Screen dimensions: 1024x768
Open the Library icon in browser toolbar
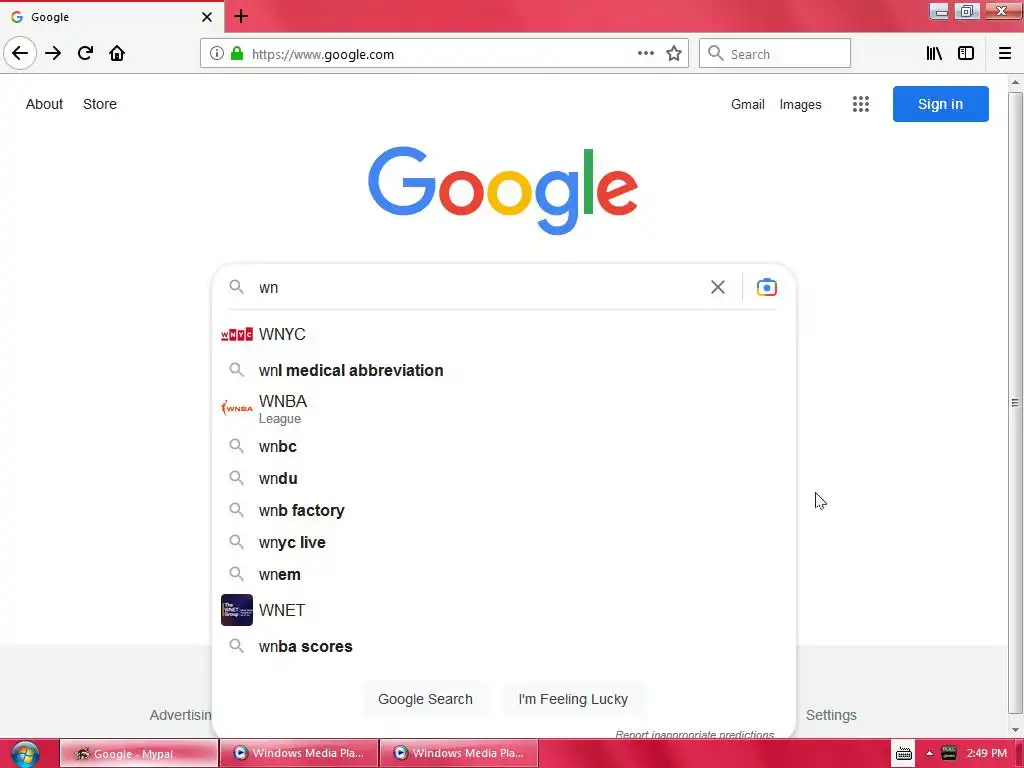[x=934, y=54]
